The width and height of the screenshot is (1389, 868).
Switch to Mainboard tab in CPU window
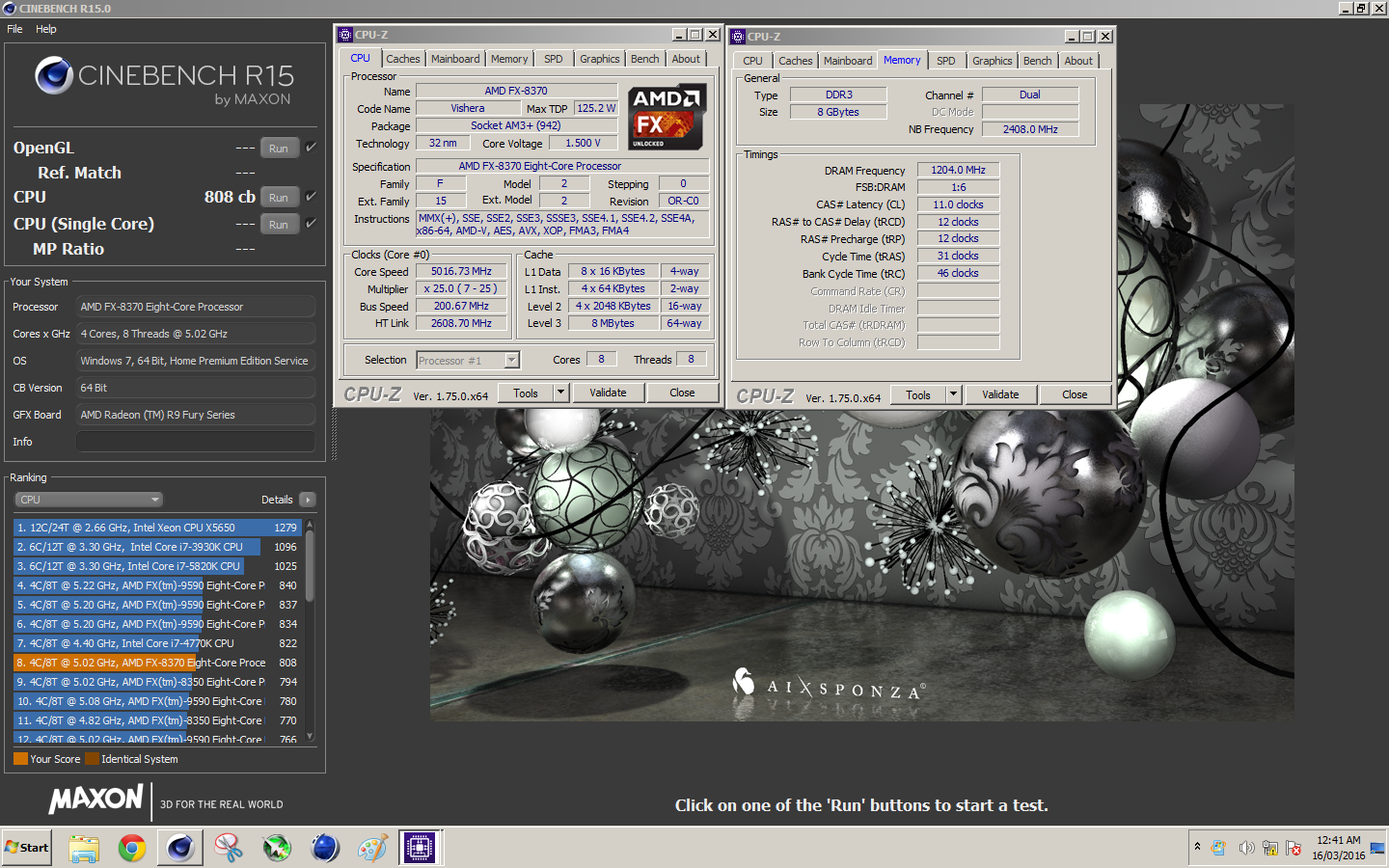[x=455, y=59]
